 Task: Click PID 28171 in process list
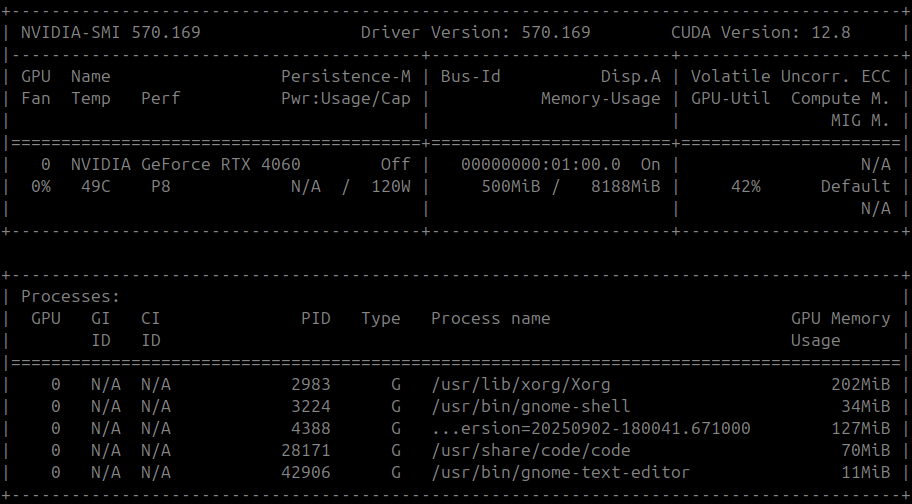[305, 450]
